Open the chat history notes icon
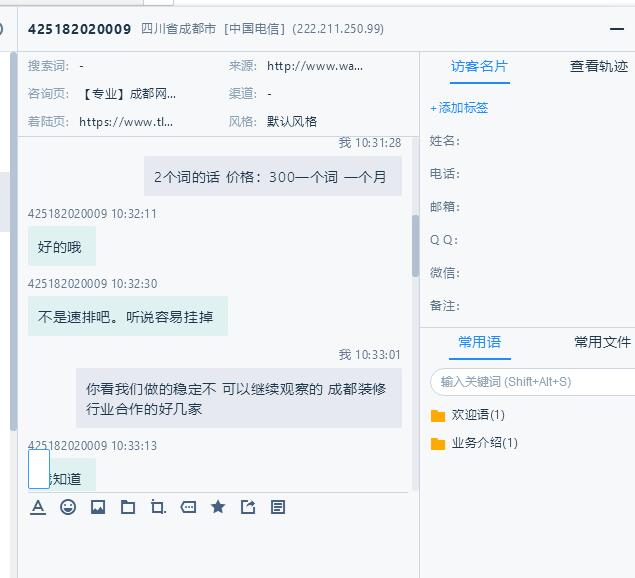Image resolution: width=635 pixels, height=578 pixels. 278,507
